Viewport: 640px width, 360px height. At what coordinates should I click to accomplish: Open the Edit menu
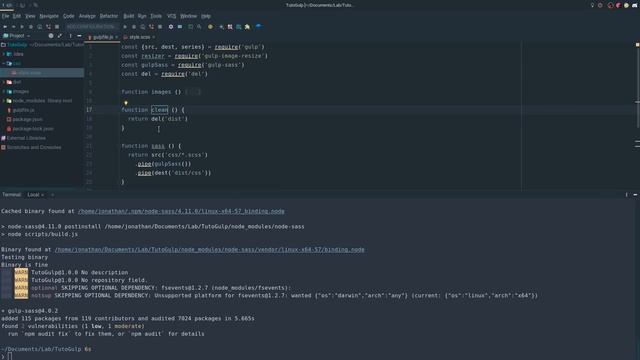(17, 16)
